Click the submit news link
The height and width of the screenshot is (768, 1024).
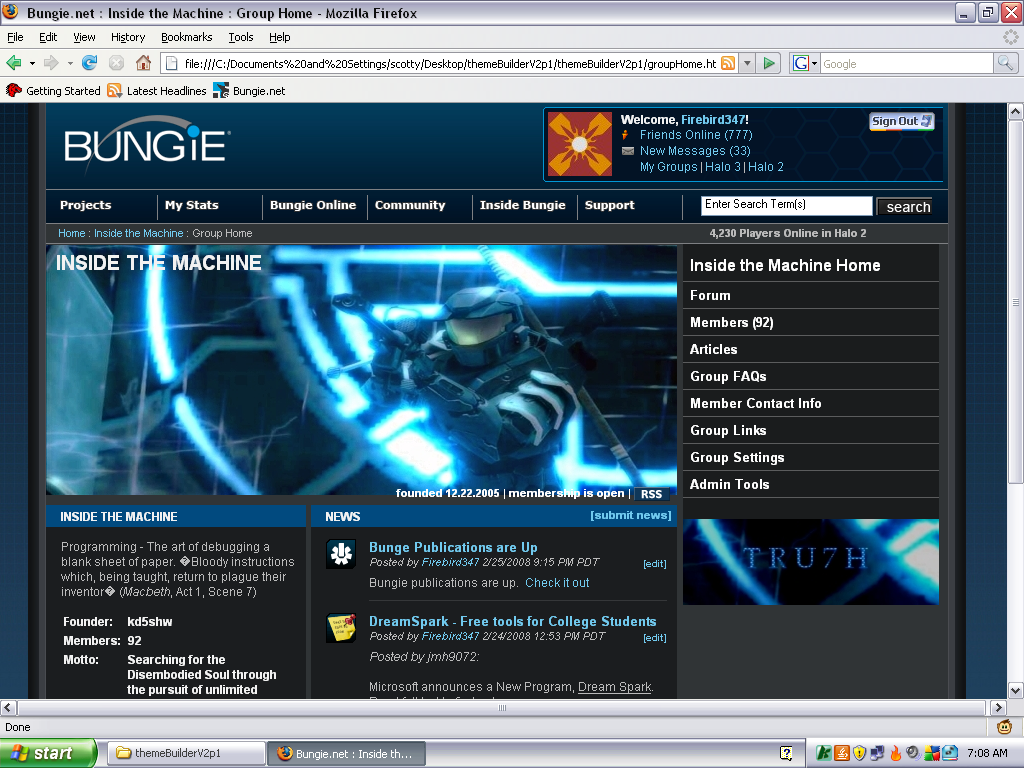tap(630, 515)
